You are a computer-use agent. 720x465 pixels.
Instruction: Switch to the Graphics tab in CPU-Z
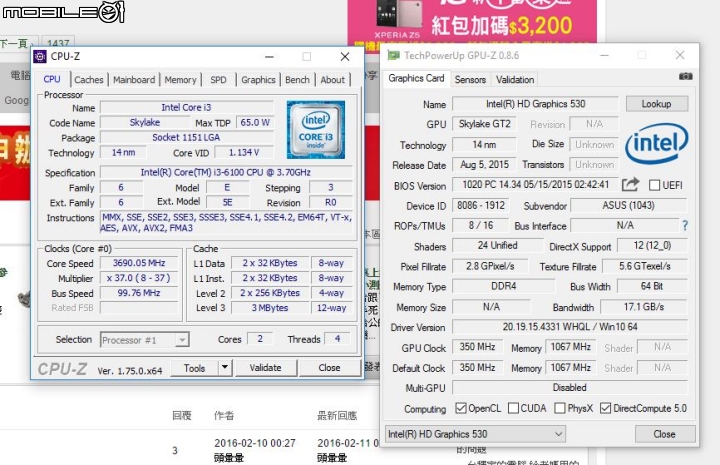click(258, 80)
